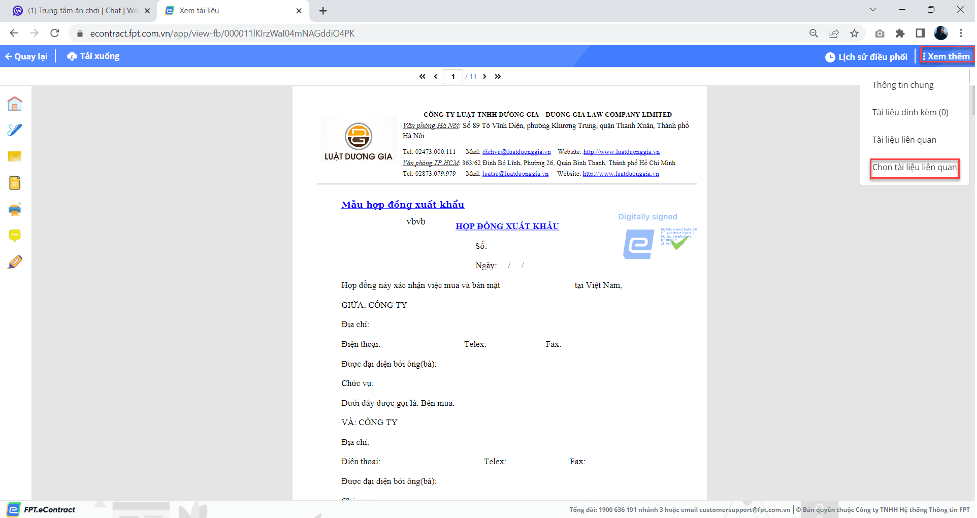Select Chọn tài liệu liên quan option
Image resolution: width=977 pixels, height=518 pixels.
(x=914, y=167)
